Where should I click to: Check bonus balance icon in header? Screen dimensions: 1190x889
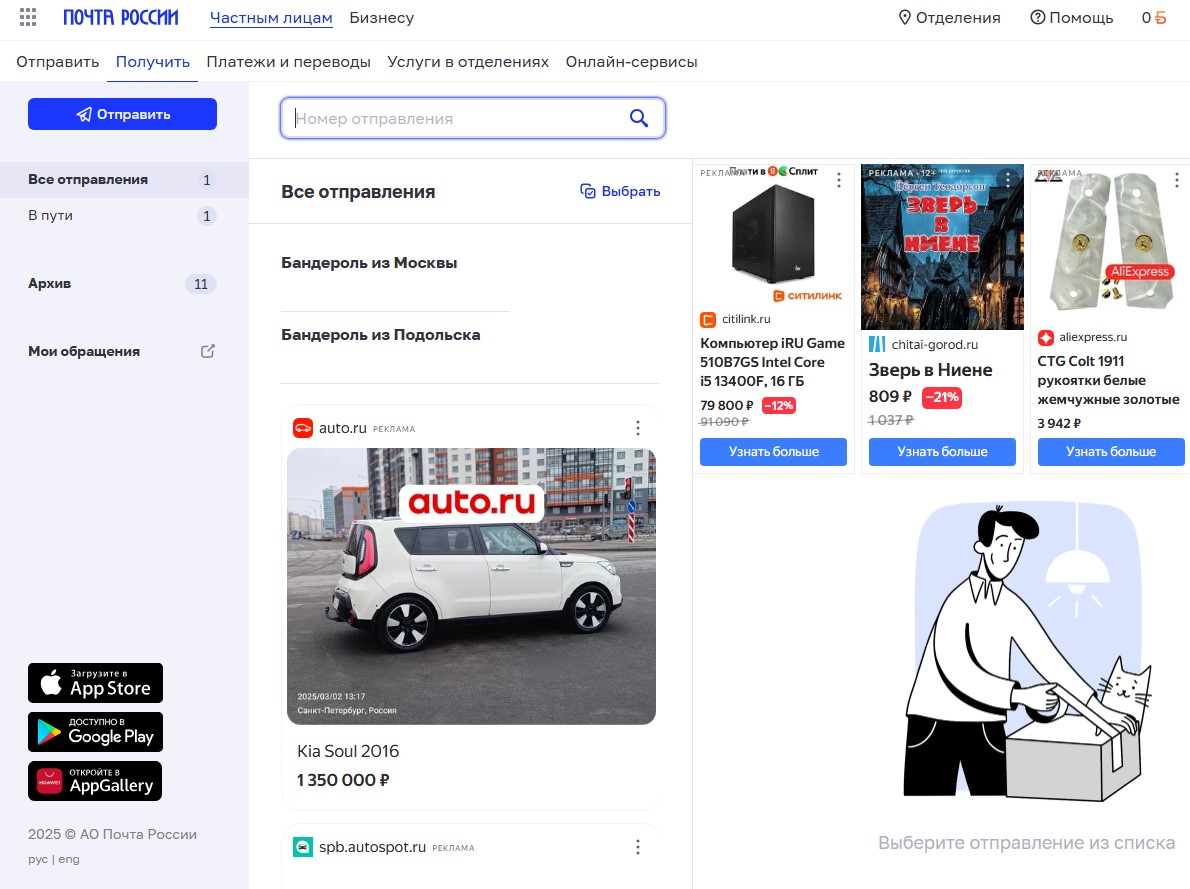click(x=1154, y=18)
